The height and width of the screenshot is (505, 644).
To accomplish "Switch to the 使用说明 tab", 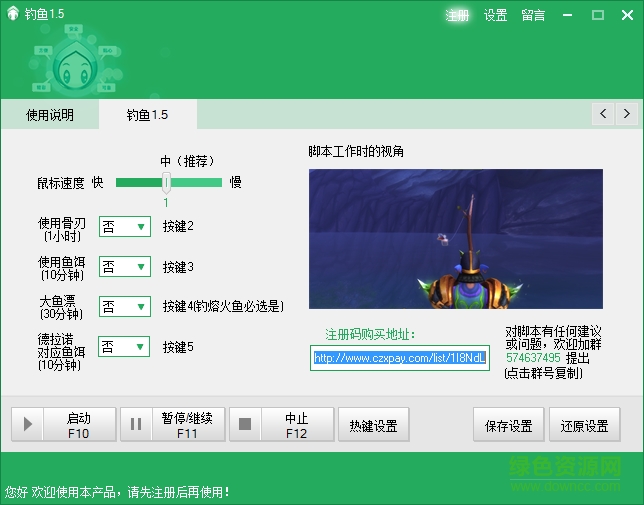I will tap(50, 115).
